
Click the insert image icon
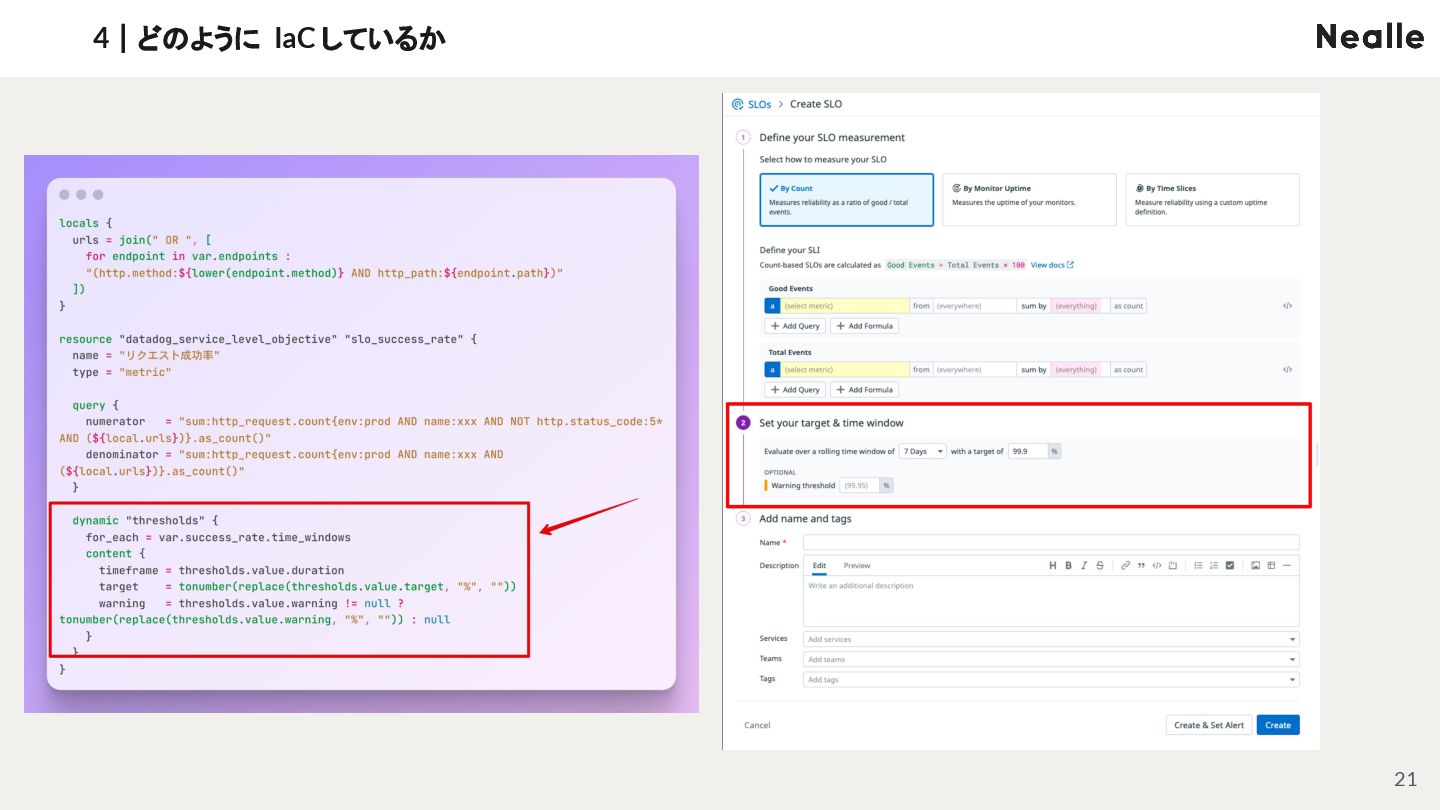click(x=1255, y=566)
